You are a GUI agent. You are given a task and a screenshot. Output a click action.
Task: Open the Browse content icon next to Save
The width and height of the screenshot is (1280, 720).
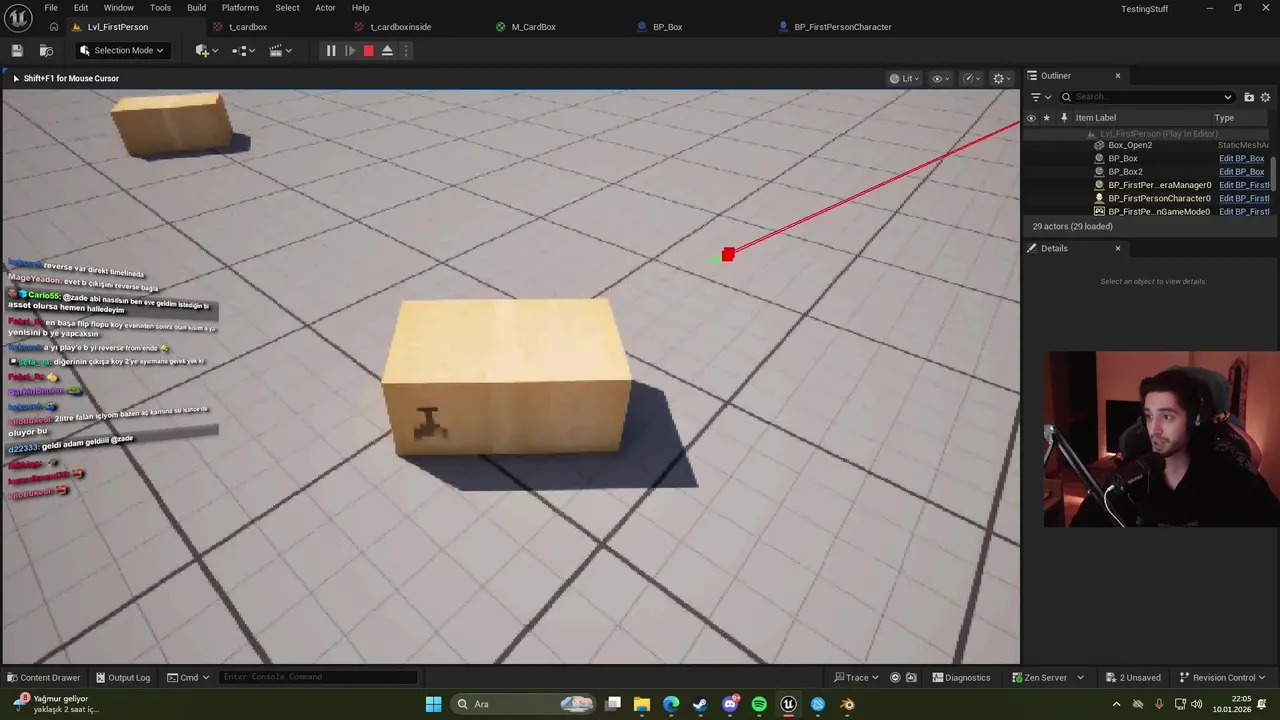coord(46,50)
